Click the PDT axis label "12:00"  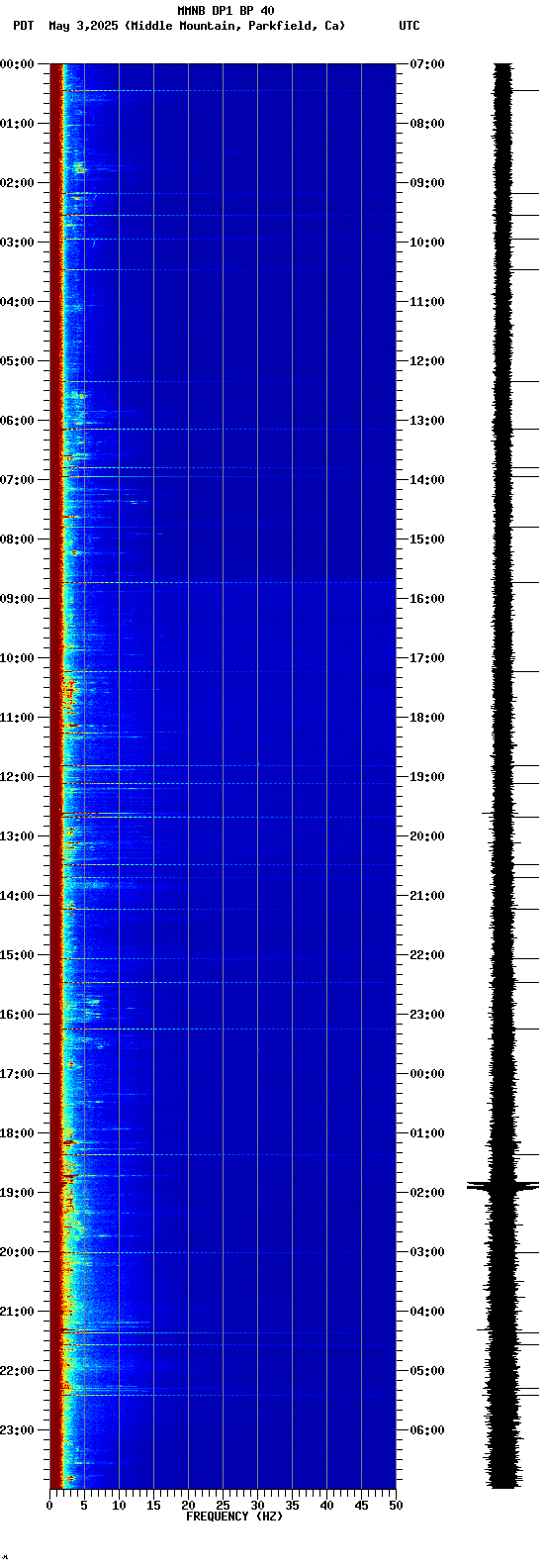pyautogui.click(x=17, y=777)
